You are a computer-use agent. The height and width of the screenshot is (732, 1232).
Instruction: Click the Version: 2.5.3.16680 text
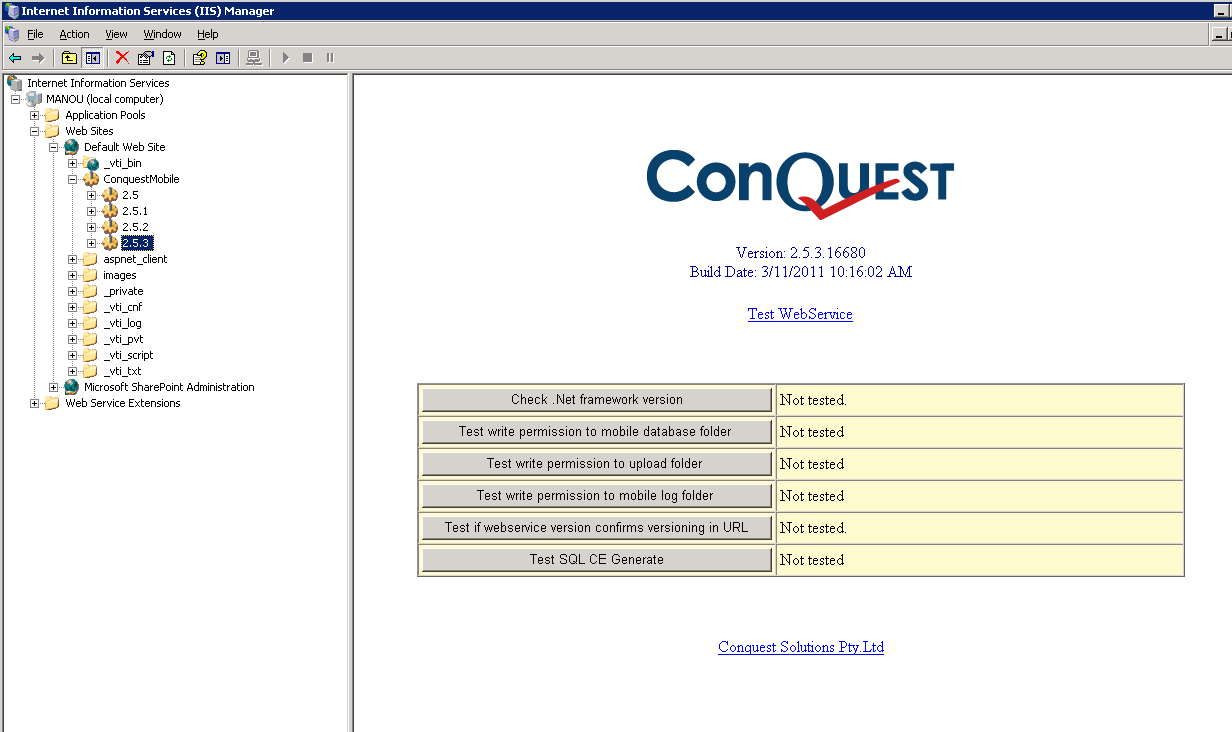(801, 253)
